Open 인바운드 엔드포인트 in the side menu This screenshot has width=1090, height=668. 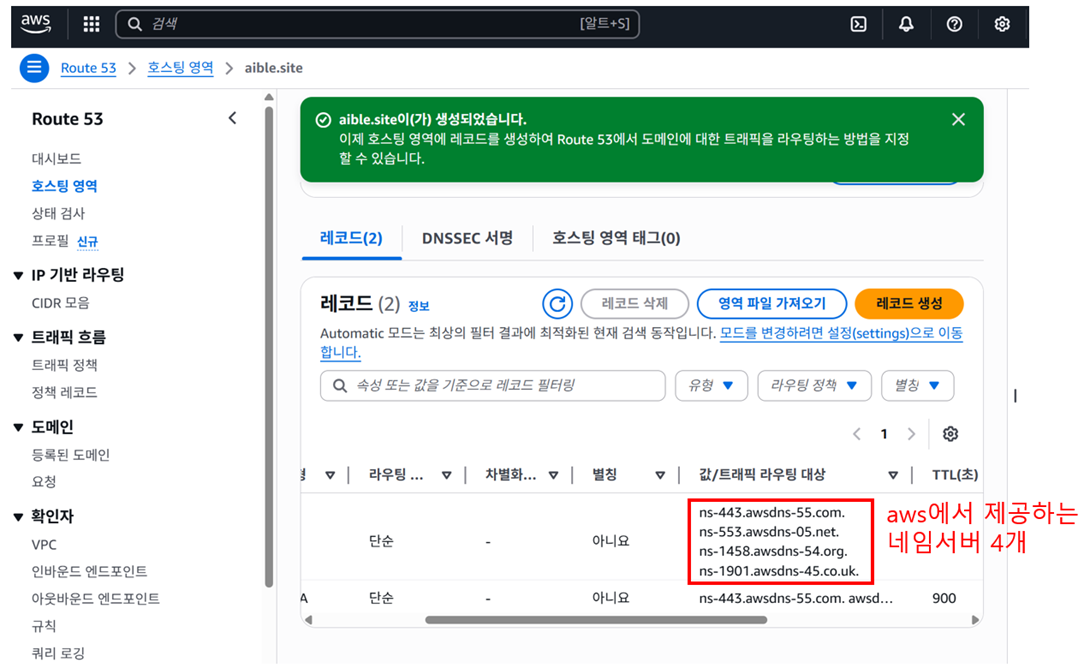point(89,571)
